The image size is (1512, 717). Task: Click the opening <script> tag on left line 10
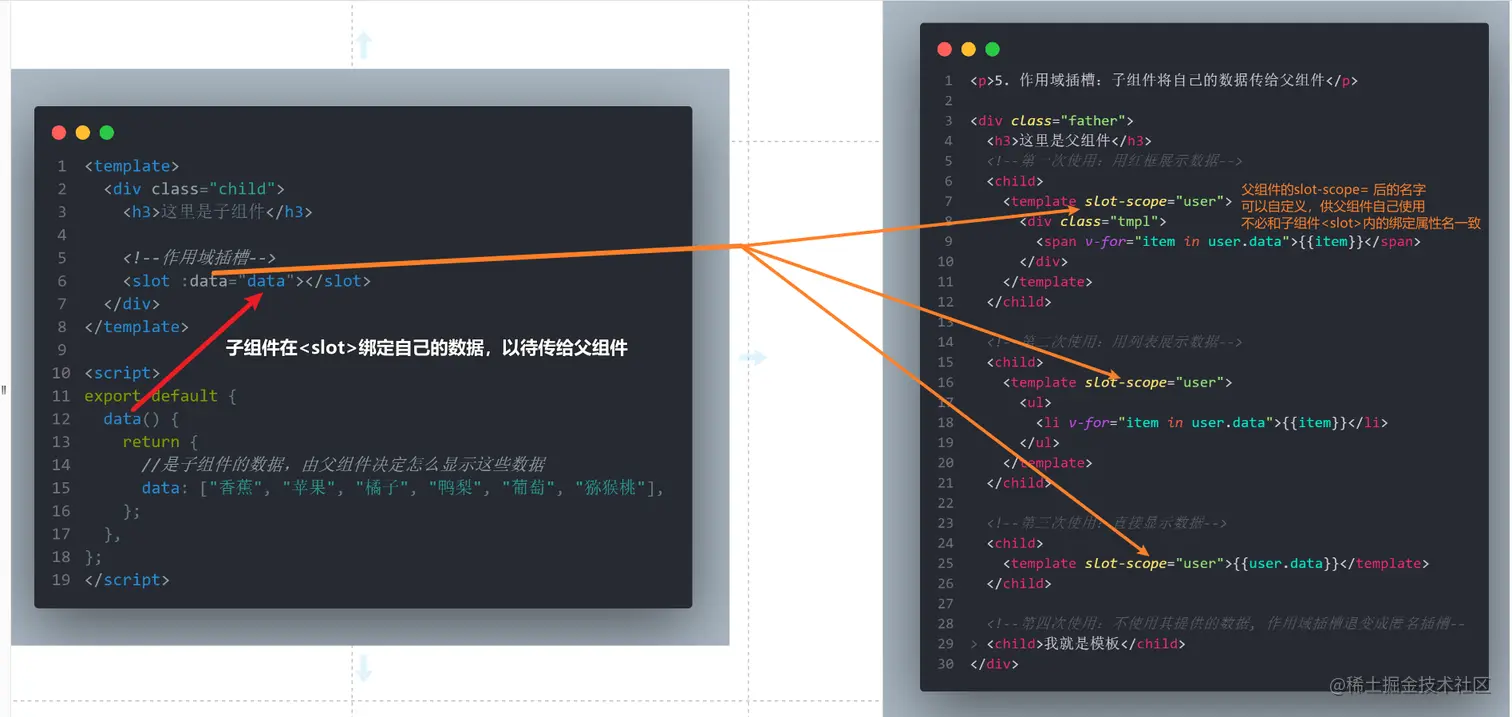(123, 373)
